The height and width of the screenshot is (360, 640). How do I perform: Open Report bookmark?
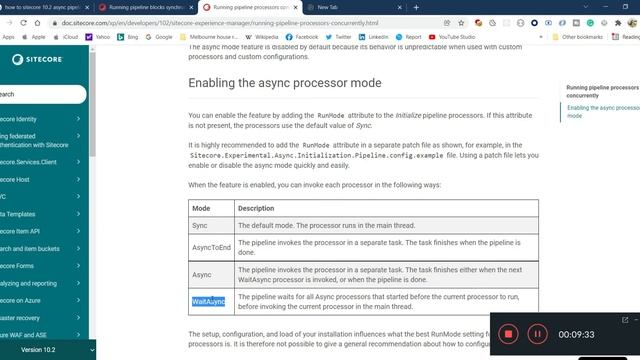(408, 37)
